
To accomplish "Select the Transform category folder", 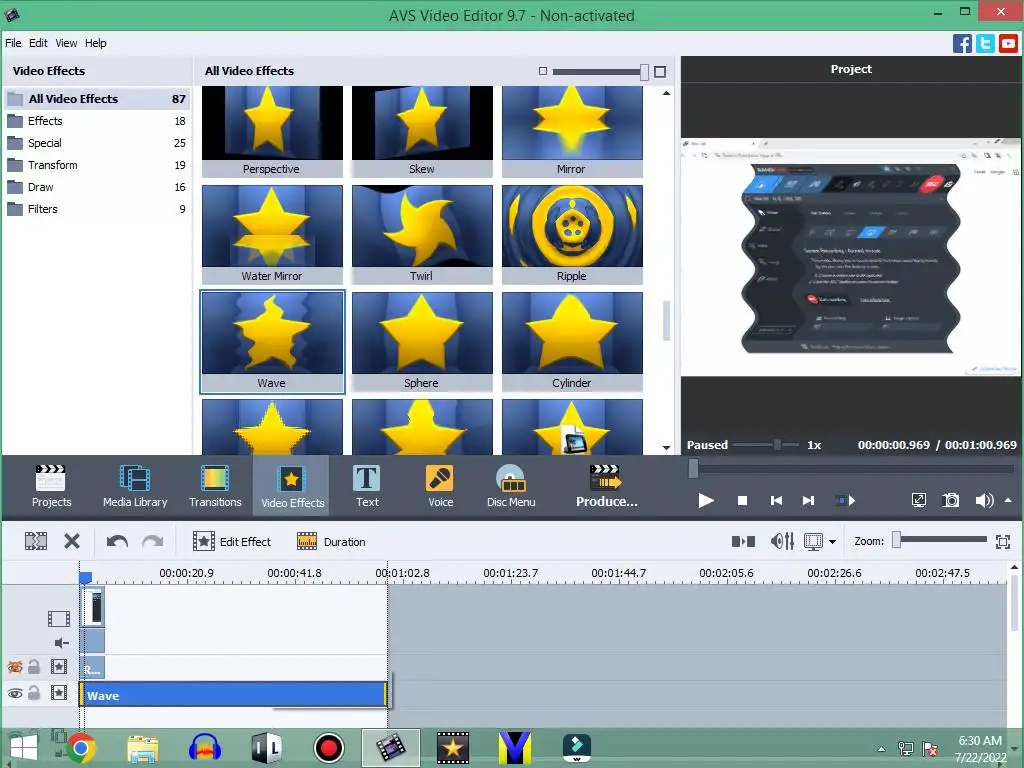I will coord(97,165).
